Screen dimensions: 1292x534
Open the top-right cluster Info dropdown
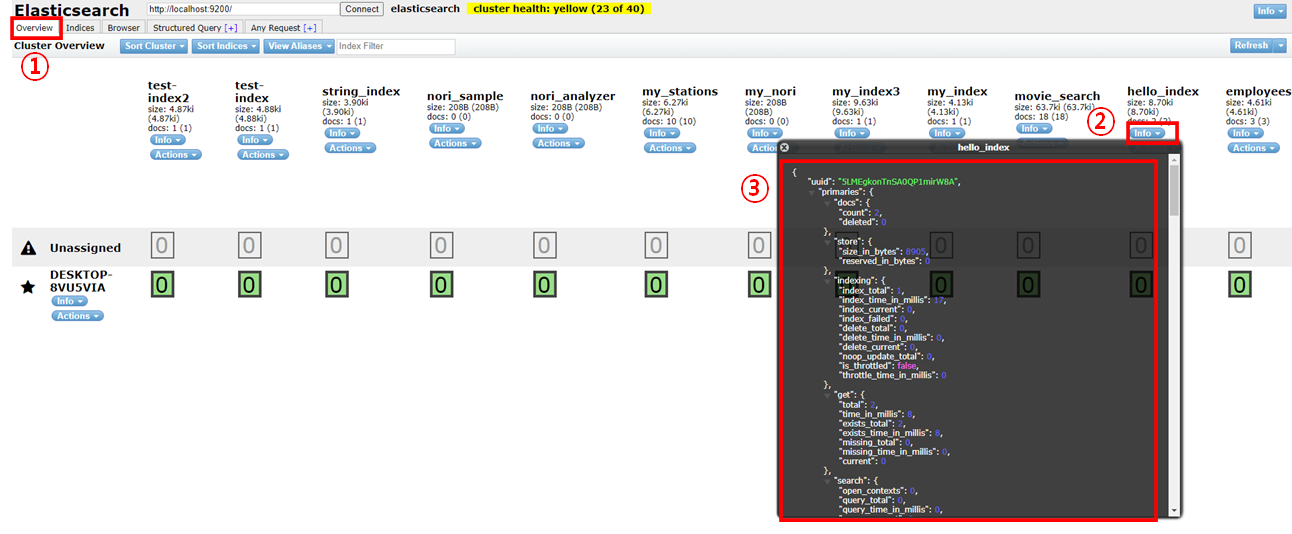click(1269, 11)
